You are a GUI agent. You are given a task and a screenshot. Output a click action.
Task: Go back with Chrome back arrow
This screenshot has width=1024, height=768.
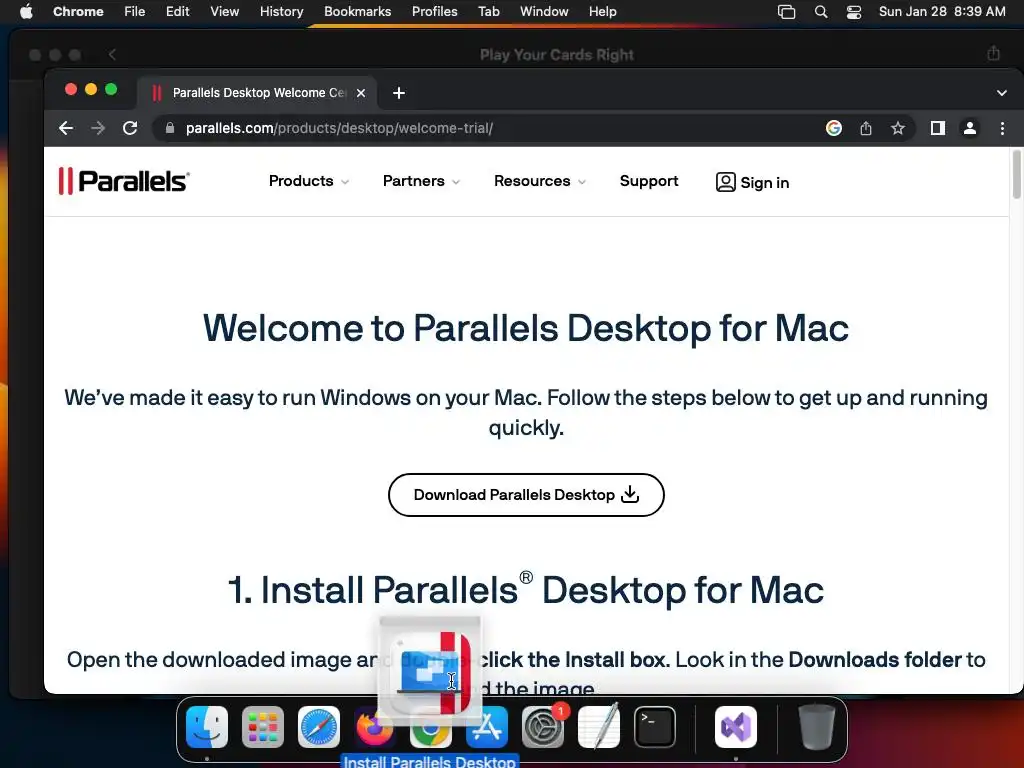66,128
